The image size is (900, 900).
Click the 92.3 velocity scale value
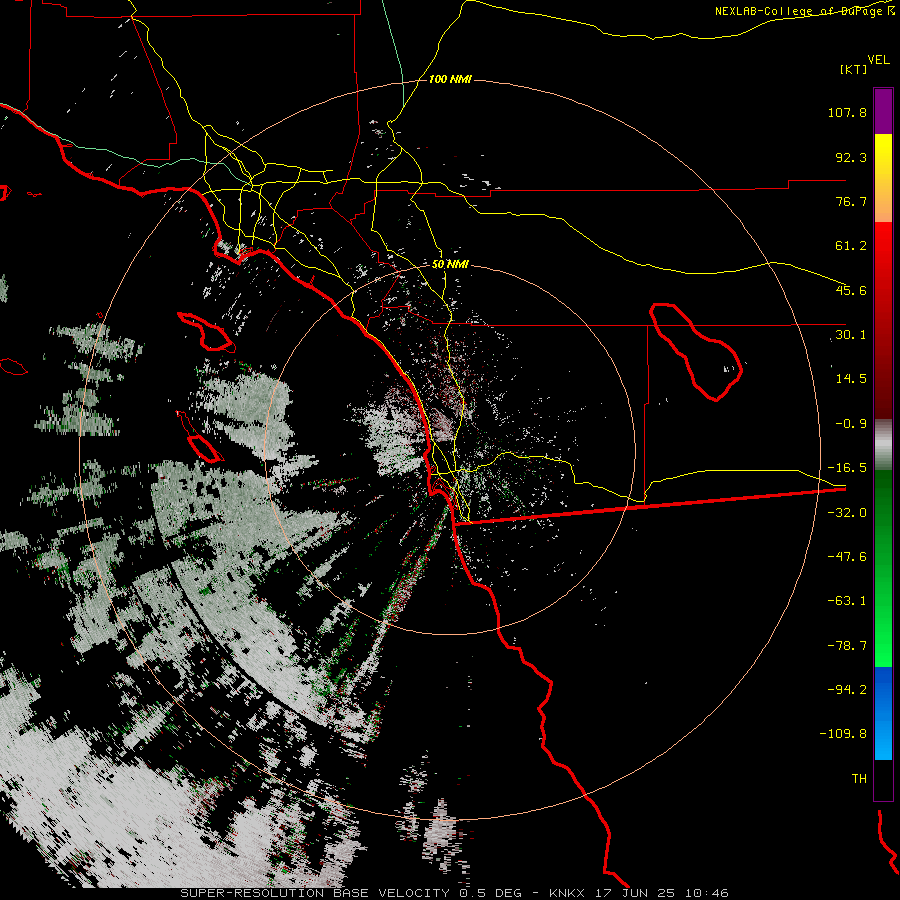pyautogui.click(x=851, y=157)
